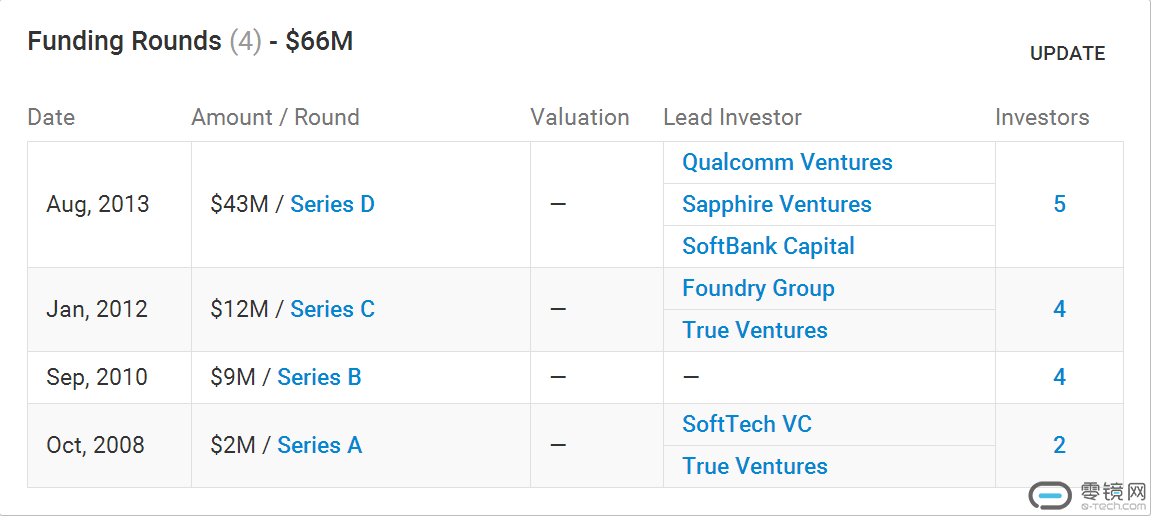The height and width of the screenshot is (516, 1151).
Task: Open the Series A round link
Action: 319,445
